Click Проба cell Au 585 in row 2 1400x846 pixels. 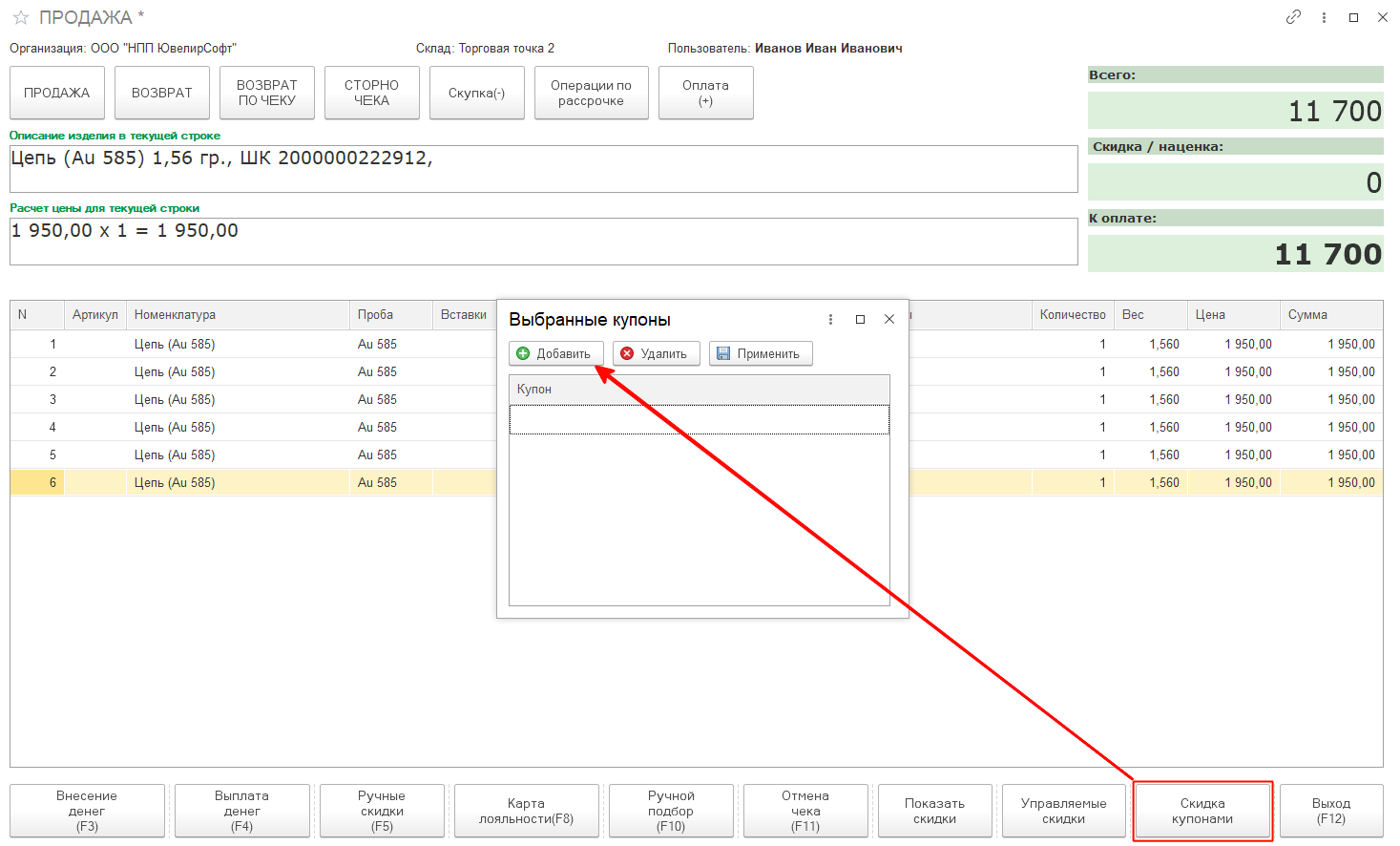(391, 371)
